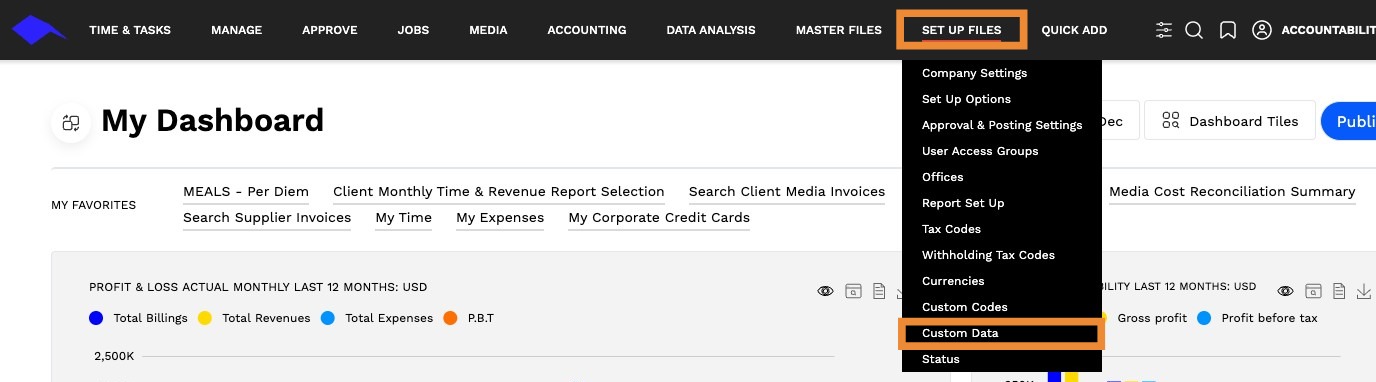Open the ACCOUNTING menu
This screenshot has height=382, width=1376.
[x=587, y=30]
